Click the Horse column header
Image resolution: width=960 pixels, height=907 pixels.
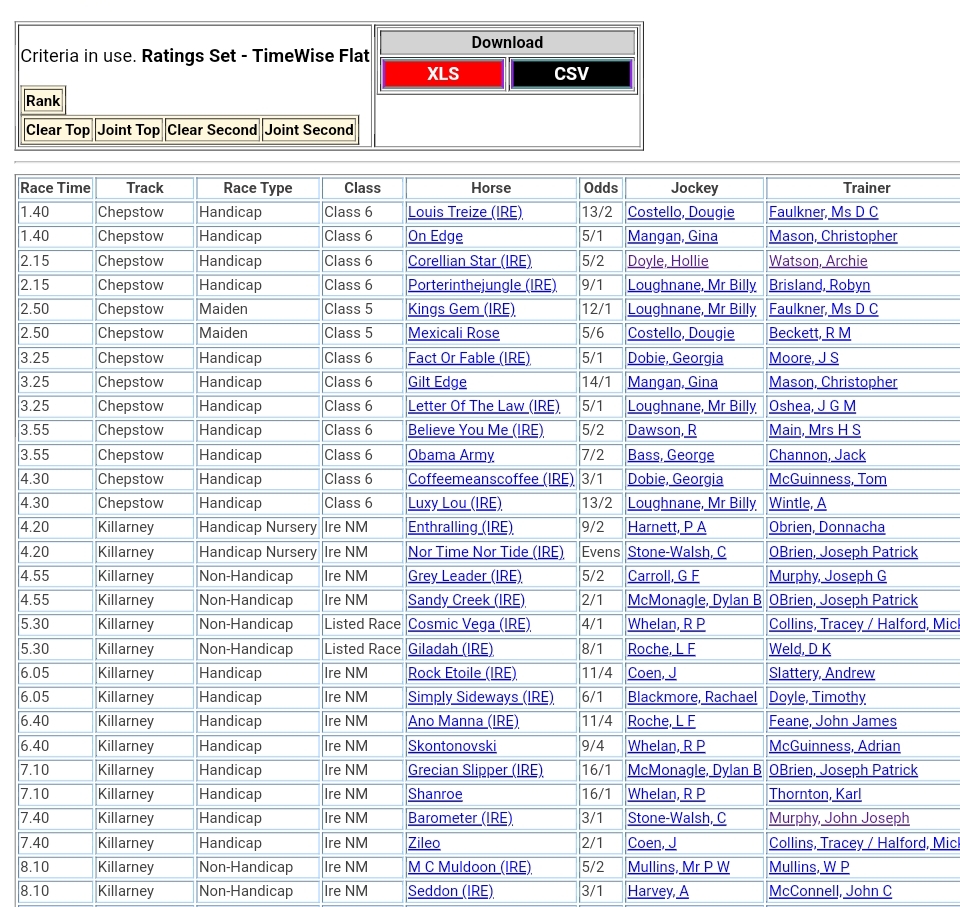point(491,188)
